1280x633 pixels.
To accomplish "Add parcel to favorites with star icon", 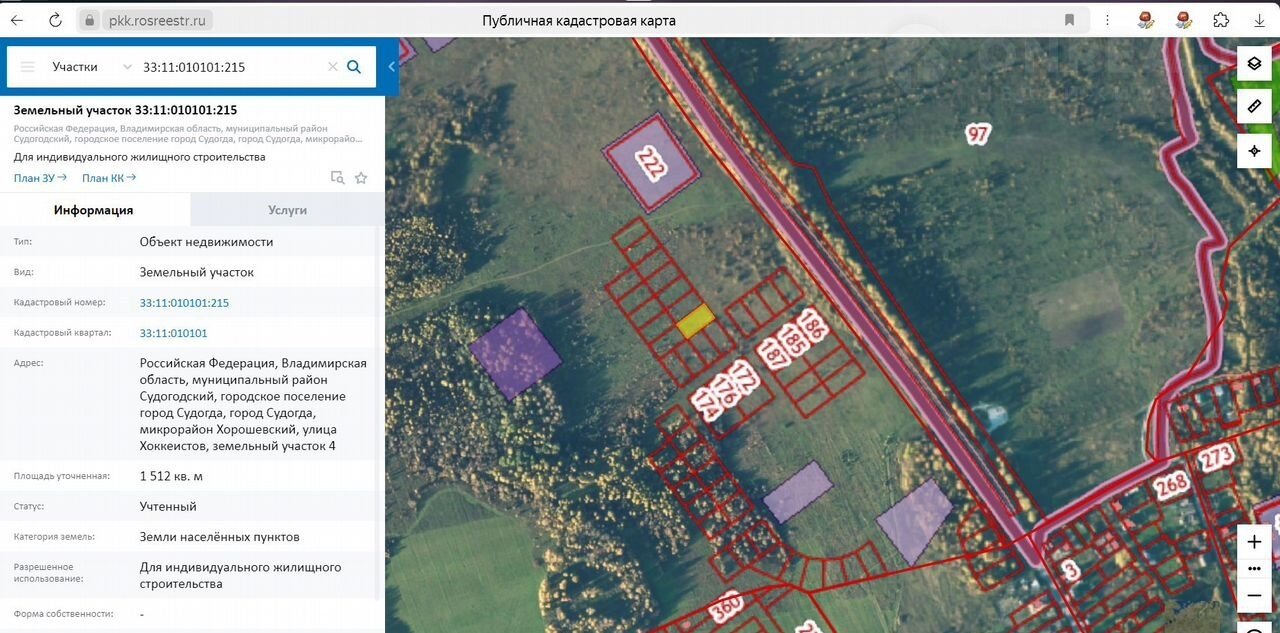I will (x=361, y=178).
